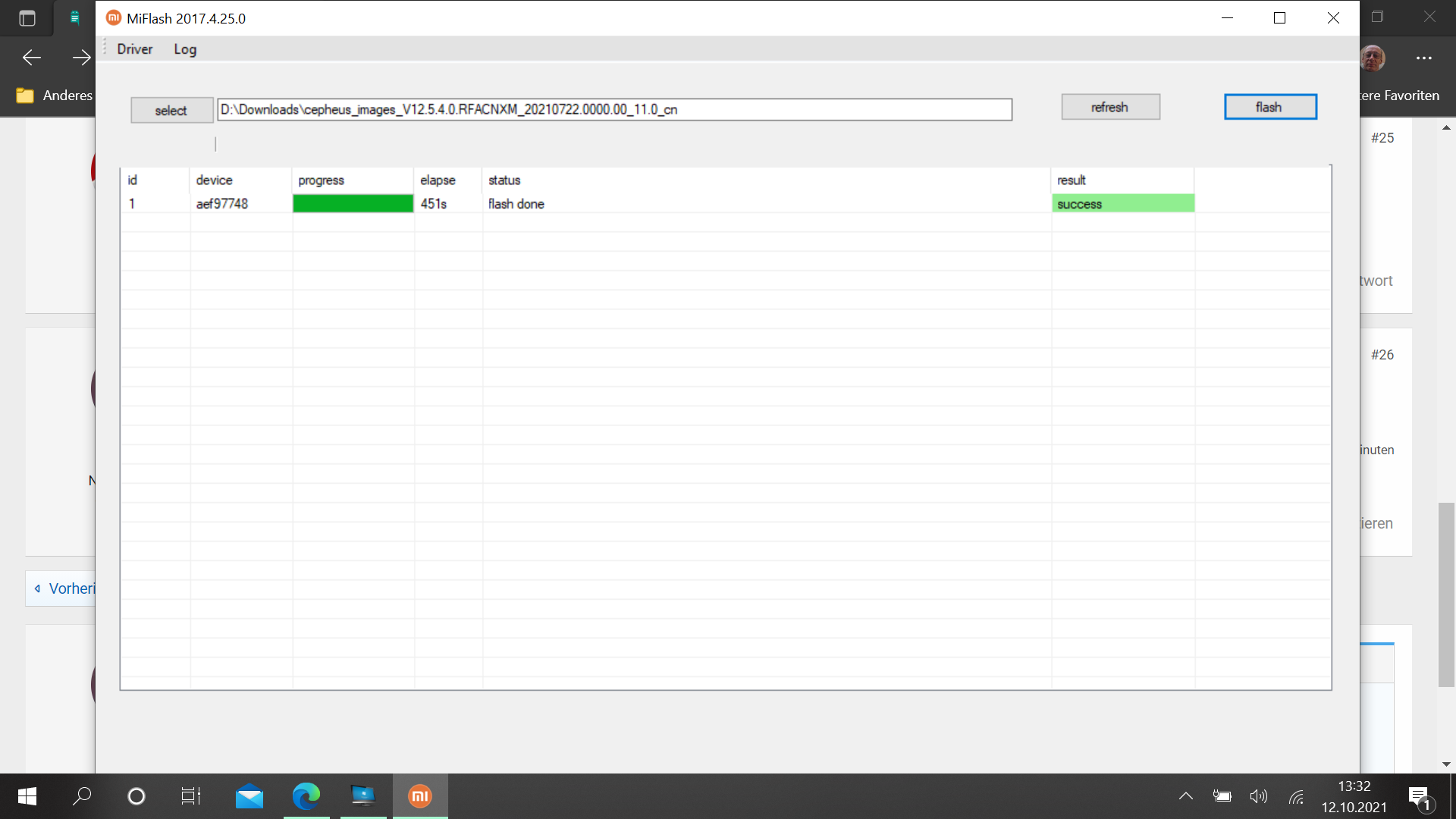
Task: Open Task View from taskbar
Action: coord(191,796)
